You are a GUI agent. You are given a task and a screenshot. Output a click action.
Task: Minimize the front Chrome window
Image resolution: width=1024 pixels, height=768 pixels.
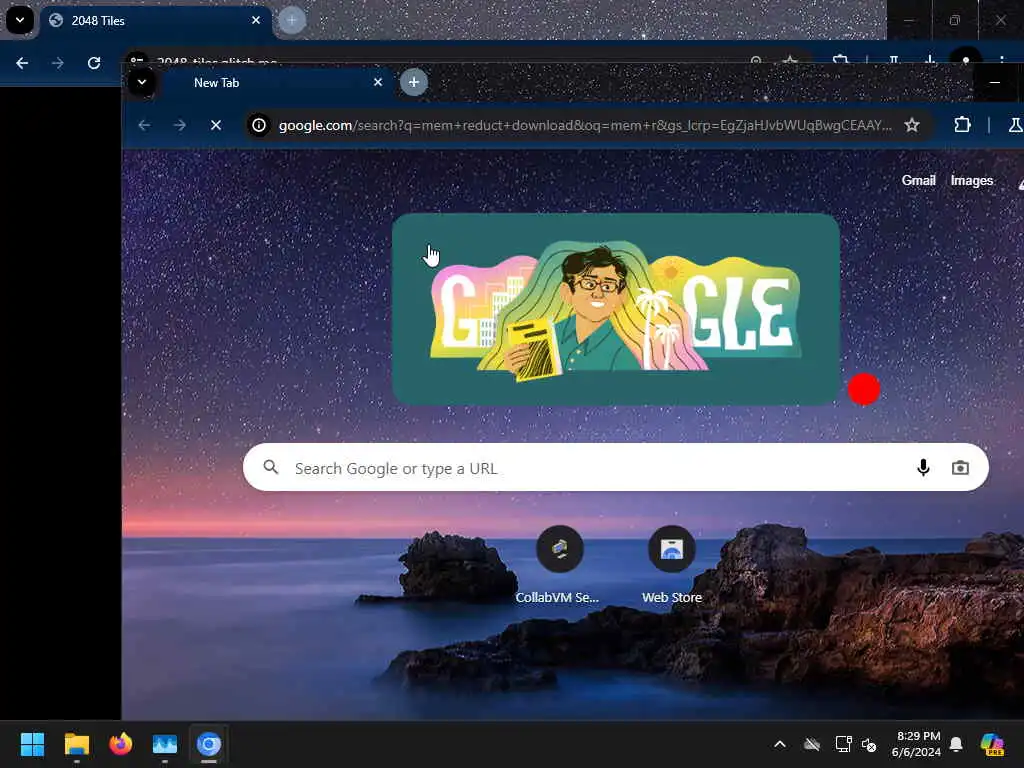(995, 82)
